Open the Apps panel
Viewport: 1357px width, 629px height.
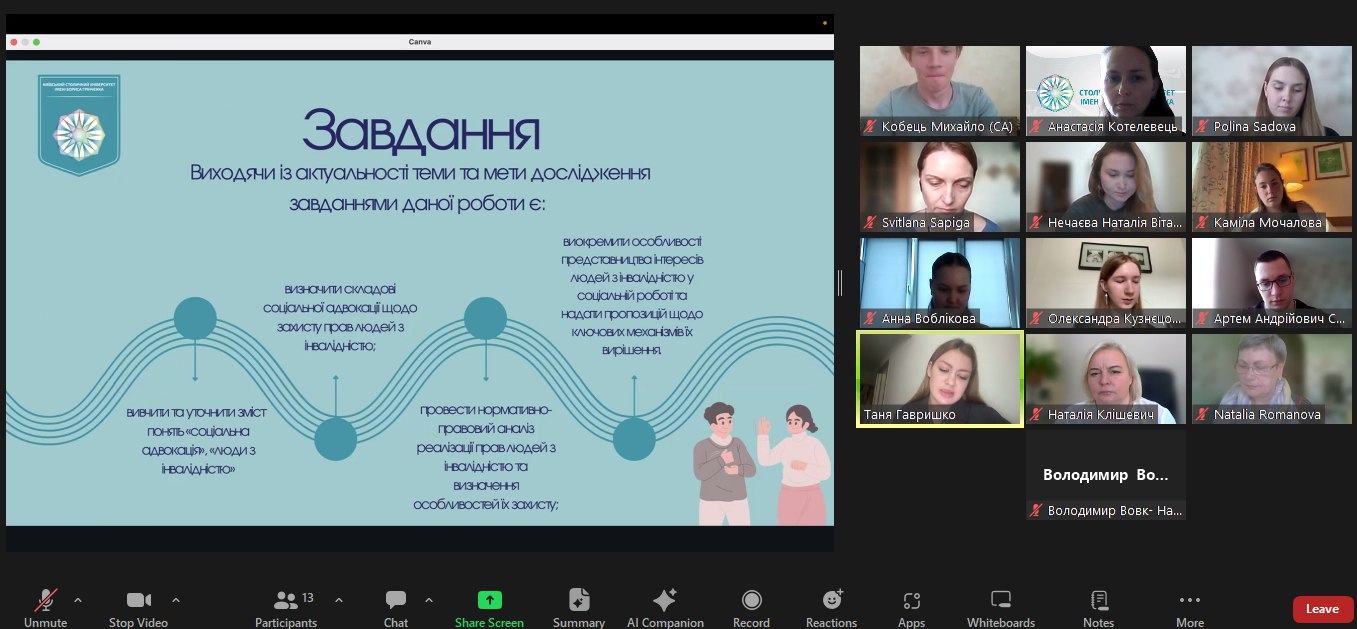911,600
